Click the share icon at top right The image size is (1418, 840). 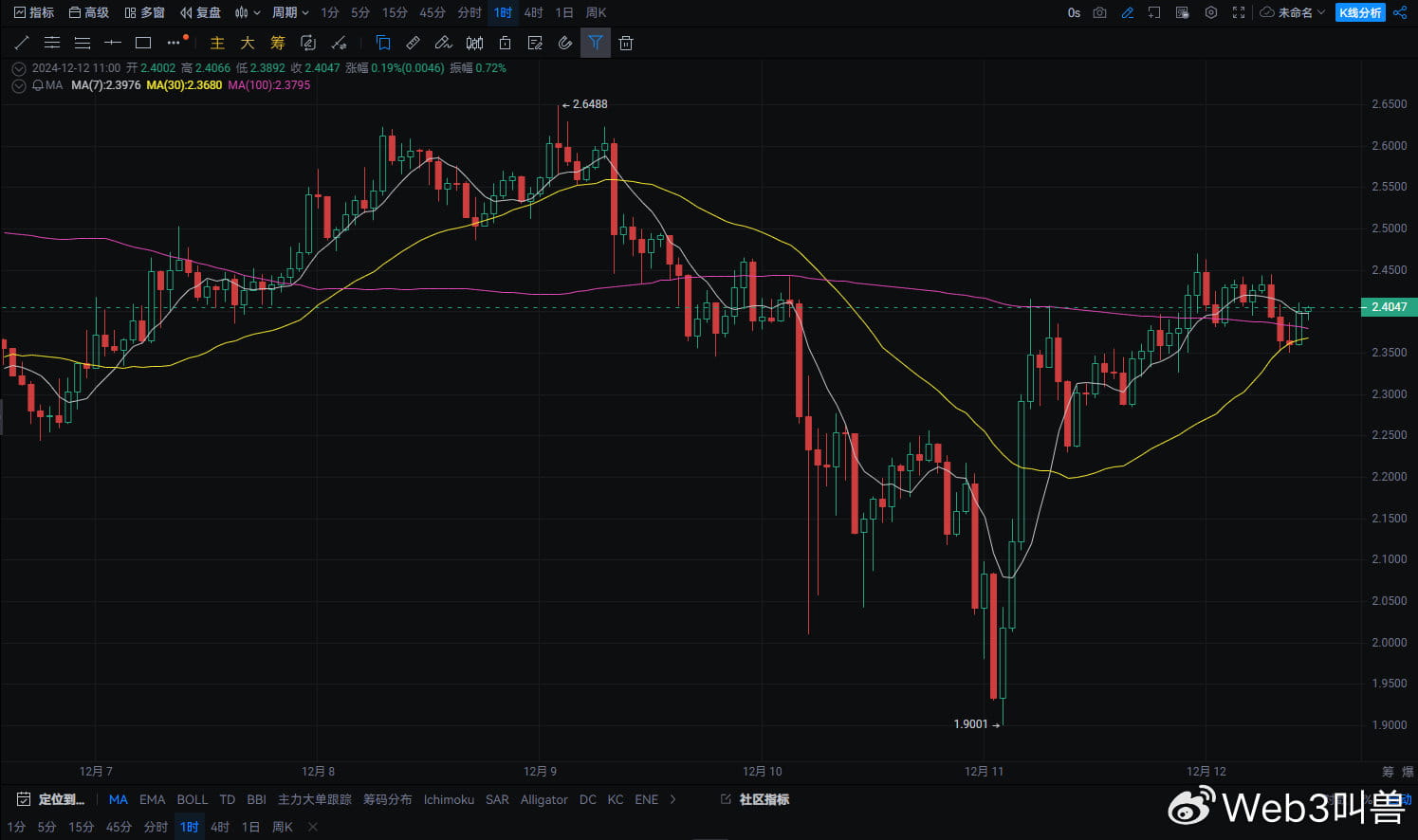(x=1399, y=12)
